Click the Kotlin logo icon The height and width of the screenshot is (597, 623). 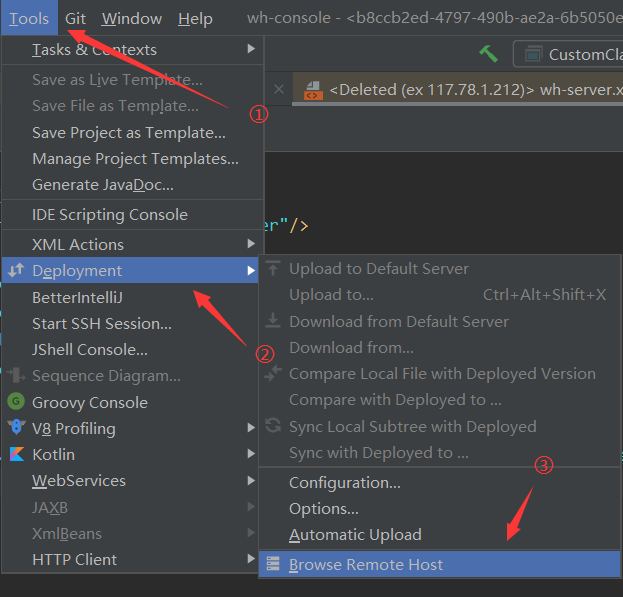coord(16,454)
